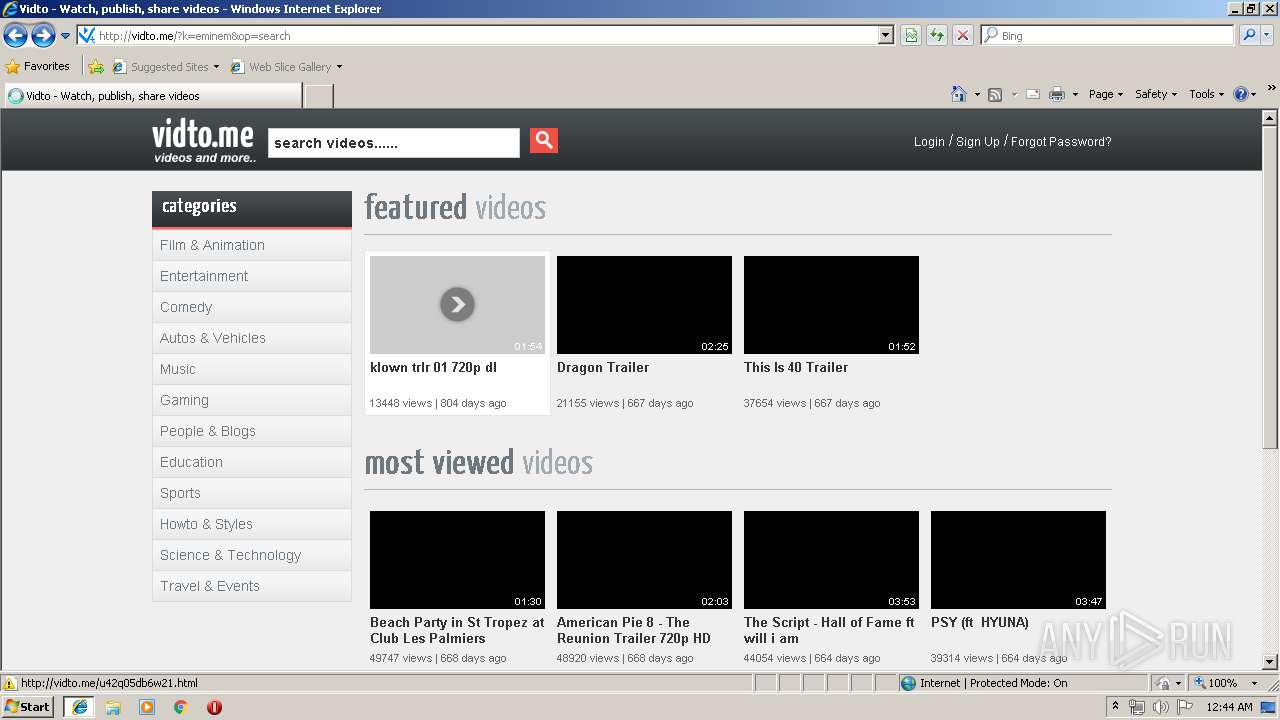Click the Add to Favorites Bar icon

pos(96,67)
